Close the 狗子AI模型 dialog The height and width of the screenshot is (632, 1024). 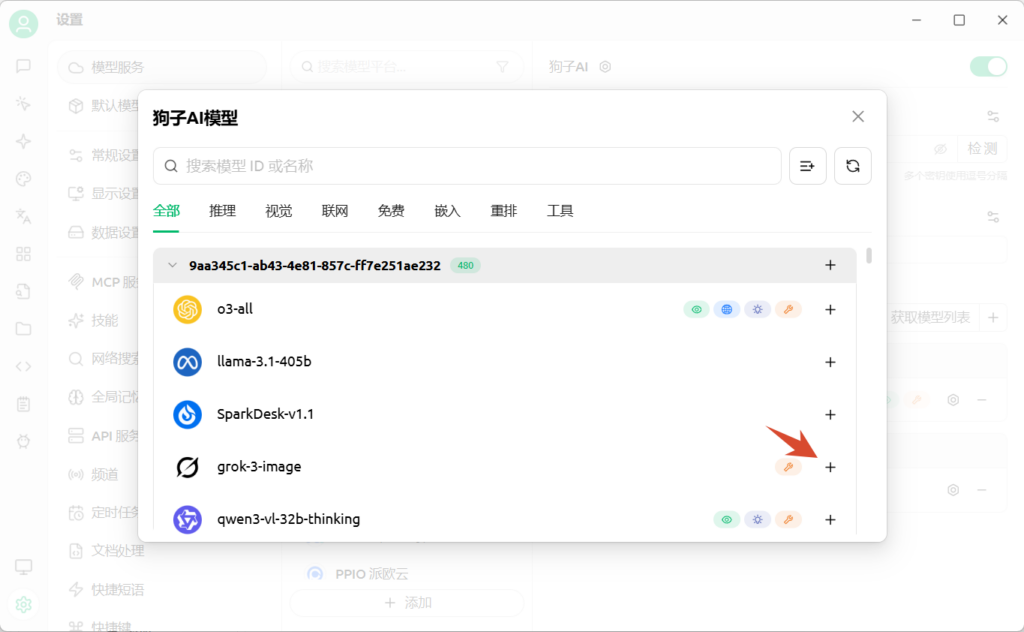858,116
